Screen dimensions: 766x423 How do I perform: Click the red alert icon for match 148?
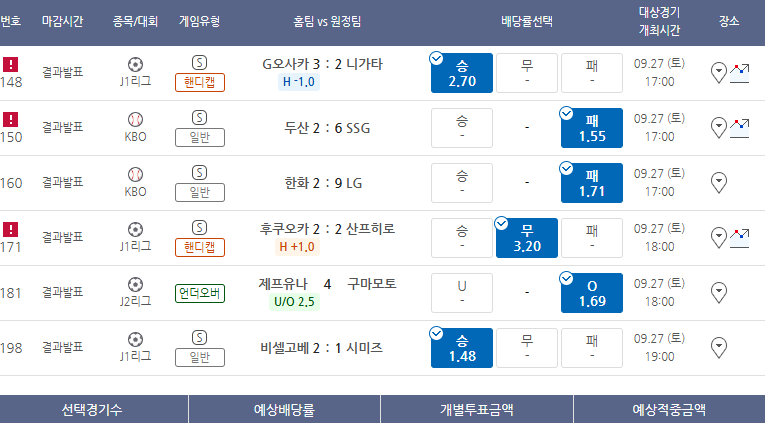11,65
